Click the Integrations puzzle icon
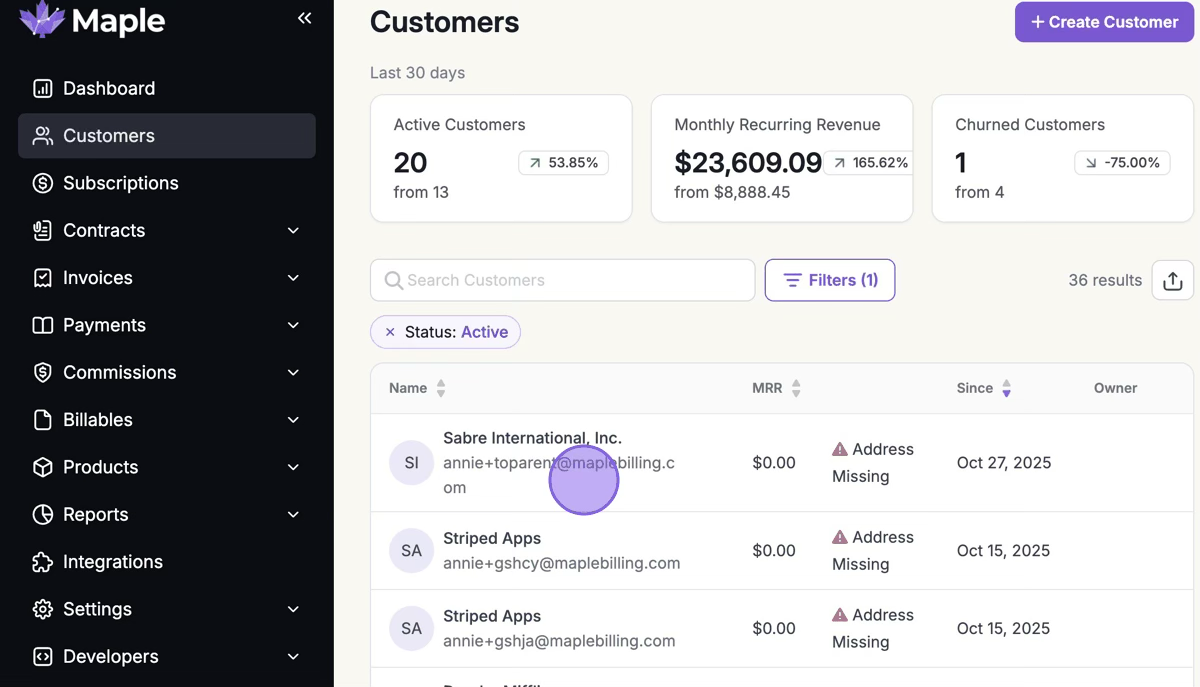1200x687 pixels. 42,562
